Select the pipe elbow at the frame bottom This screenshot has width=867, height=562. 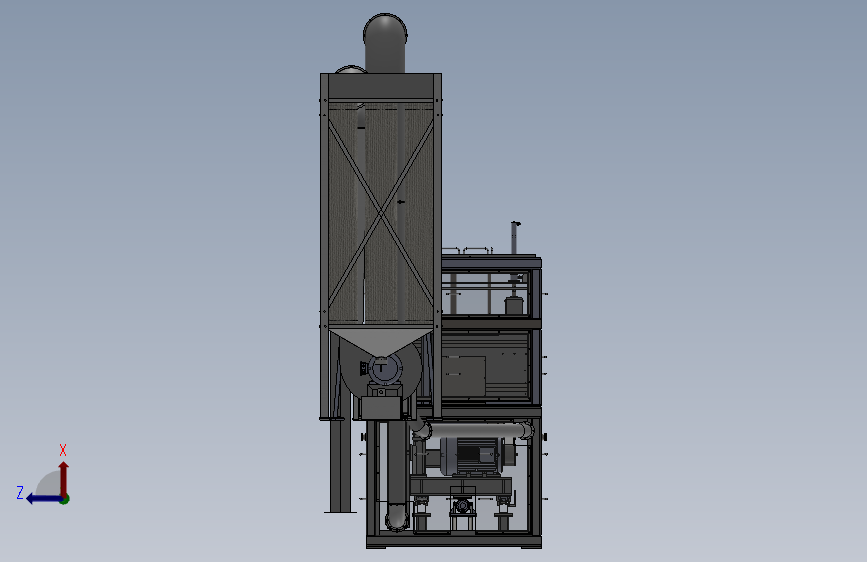point(396,518)
